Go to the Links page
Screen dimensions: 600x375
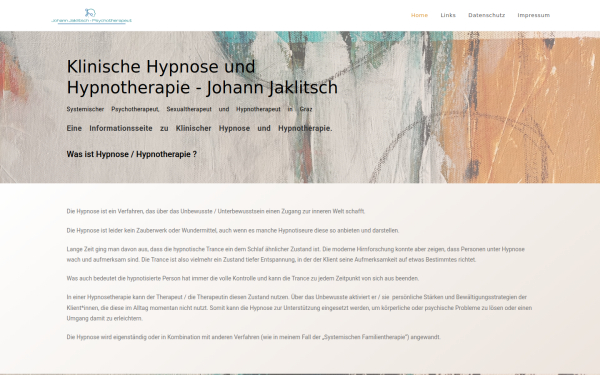click(x=448, y=15)
